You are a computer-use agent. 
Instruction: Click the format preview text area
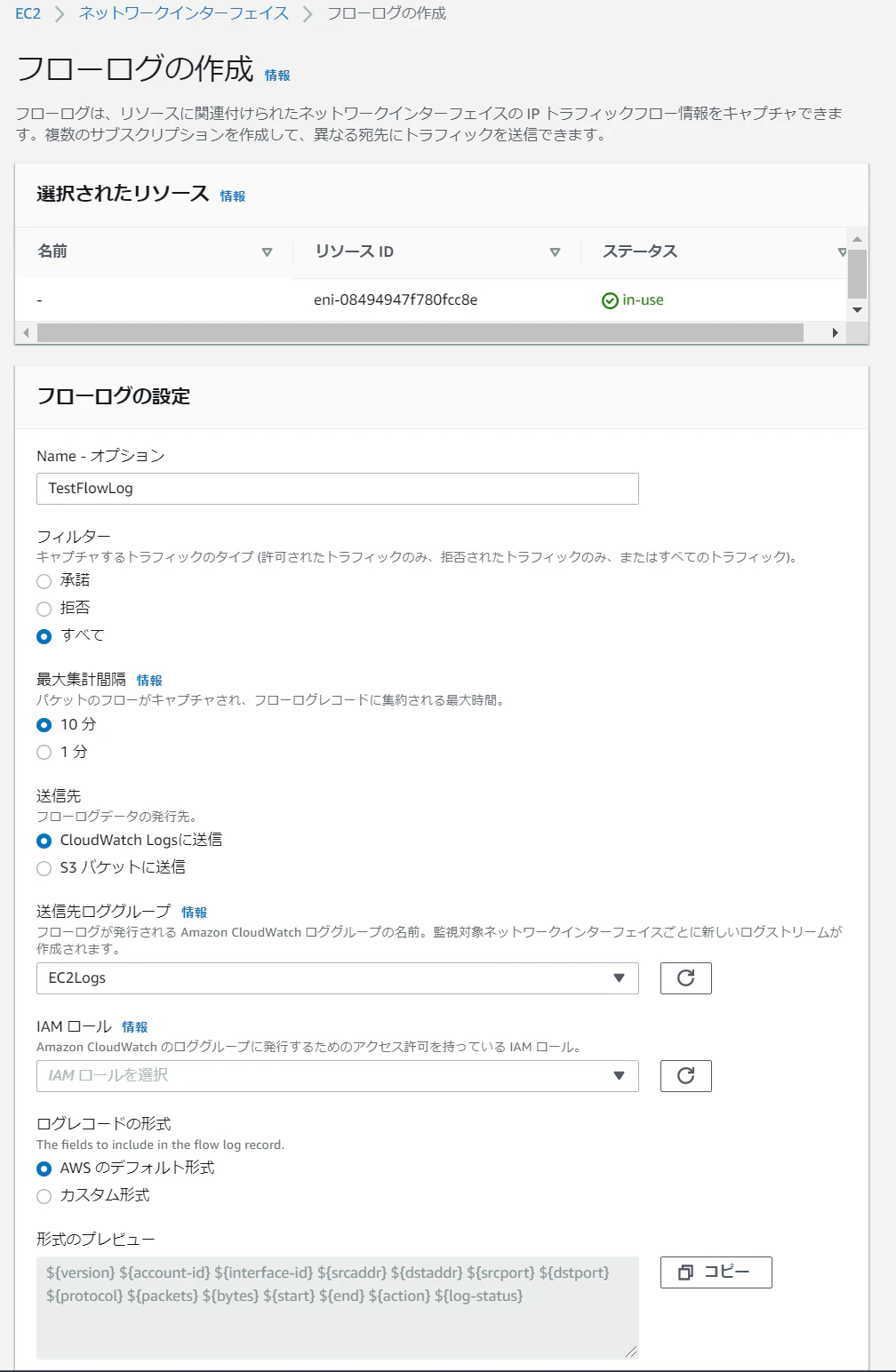pos(338,1308)
